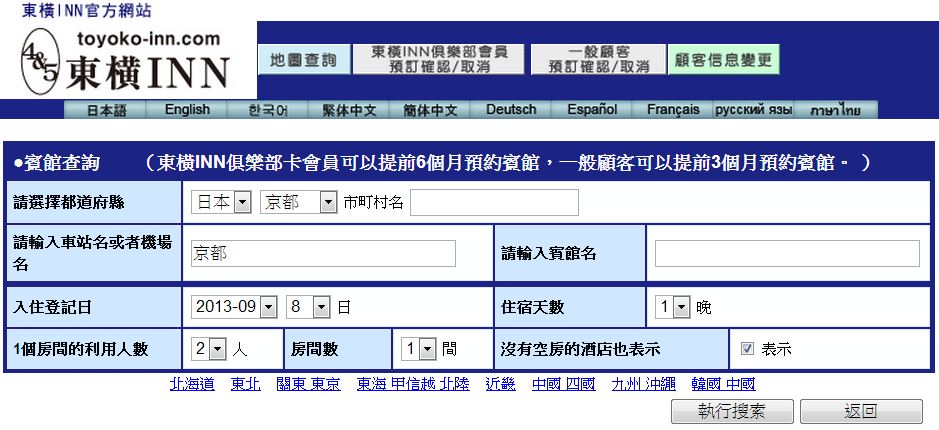Switch language to русский язык
The image size is (939, 430).
pos(754,110)
